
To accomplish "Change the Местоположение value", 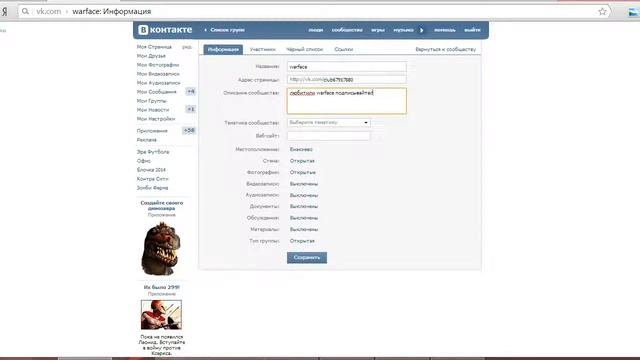I will point(301,149).
